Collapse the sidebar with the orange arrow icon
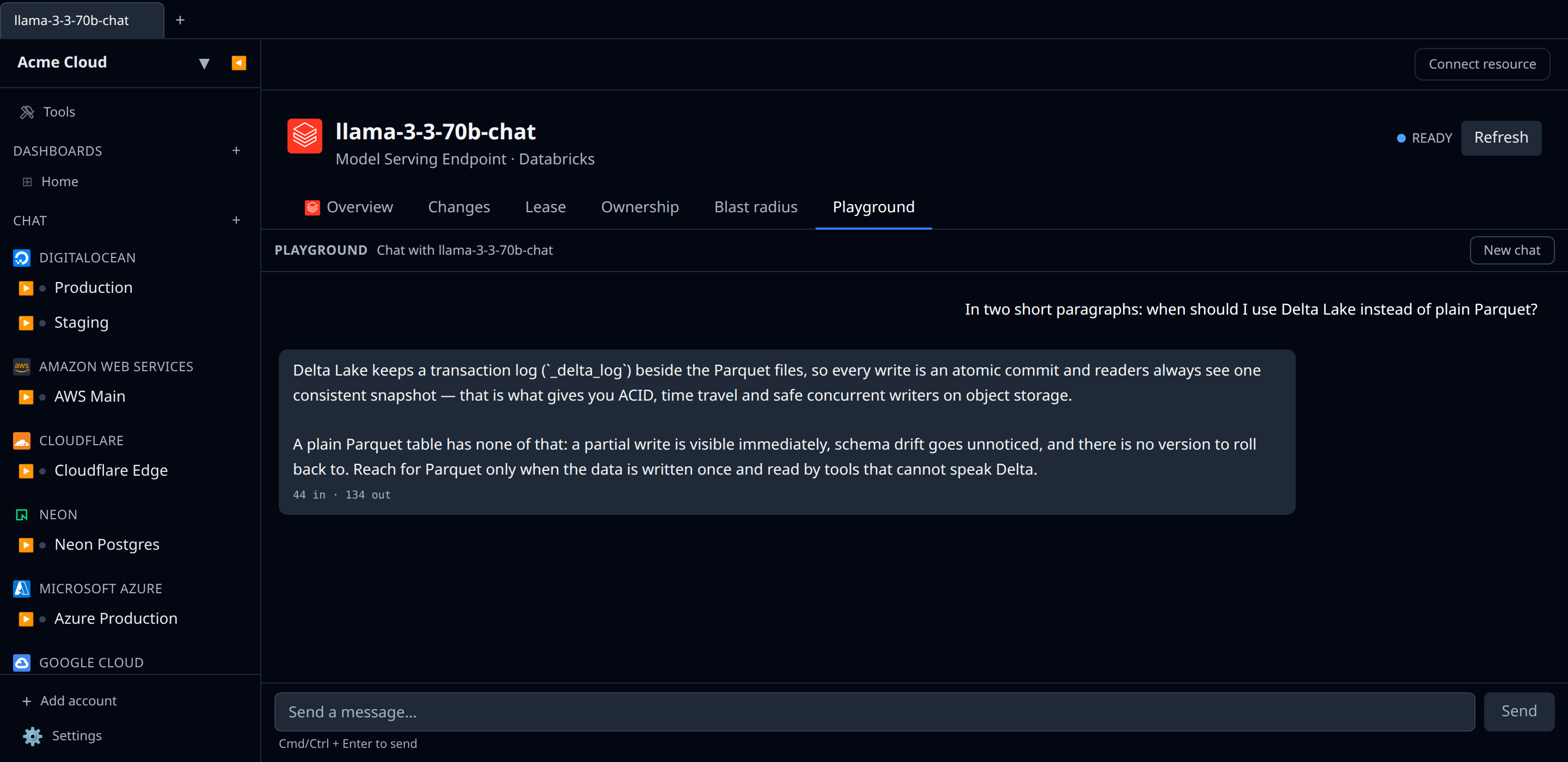This screenshot has height=762, width=1568. pos(238,63)
